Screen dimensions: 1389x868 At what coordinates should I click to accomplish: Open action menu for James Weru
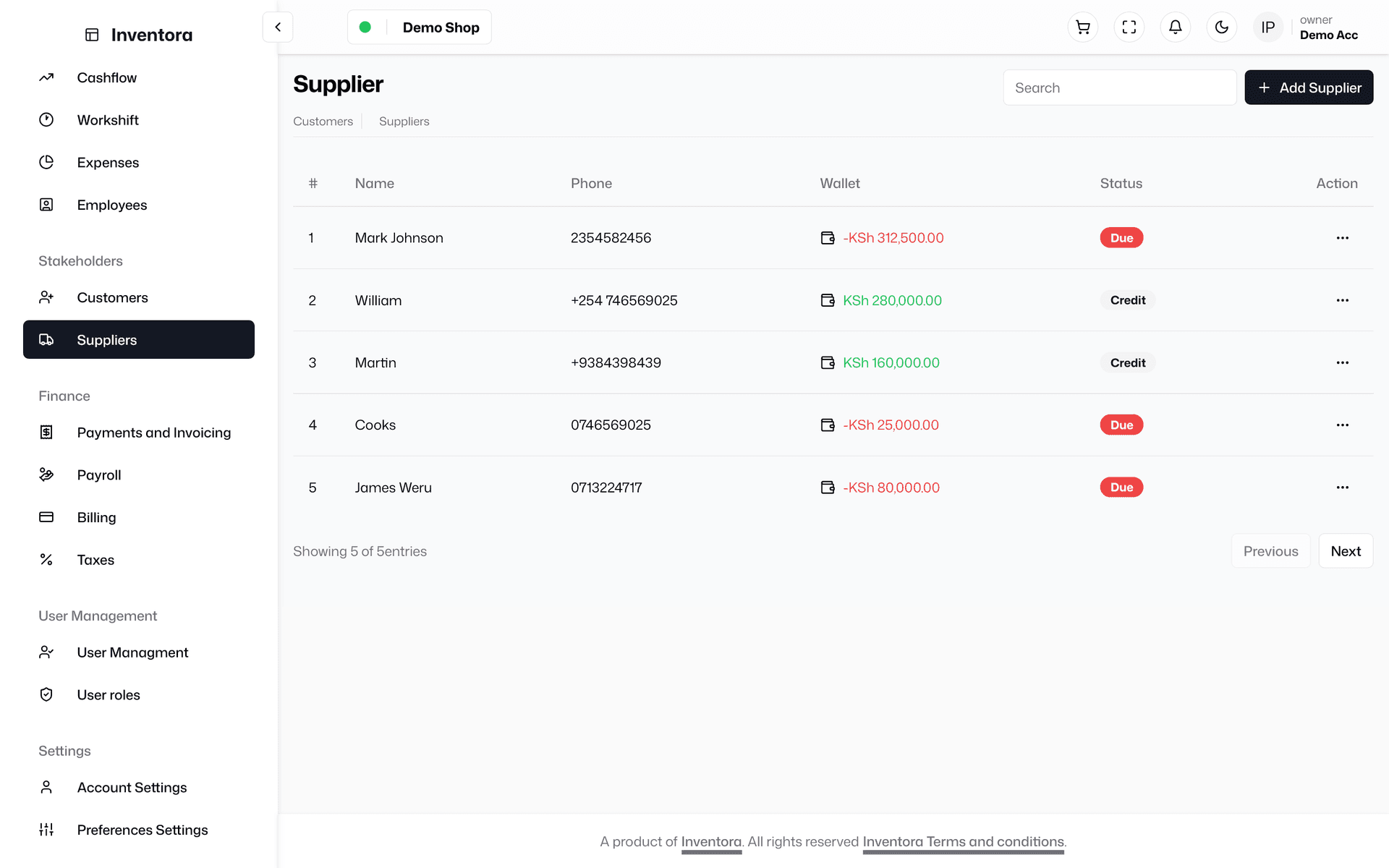pyautogui.click(x=1343, y=488)
